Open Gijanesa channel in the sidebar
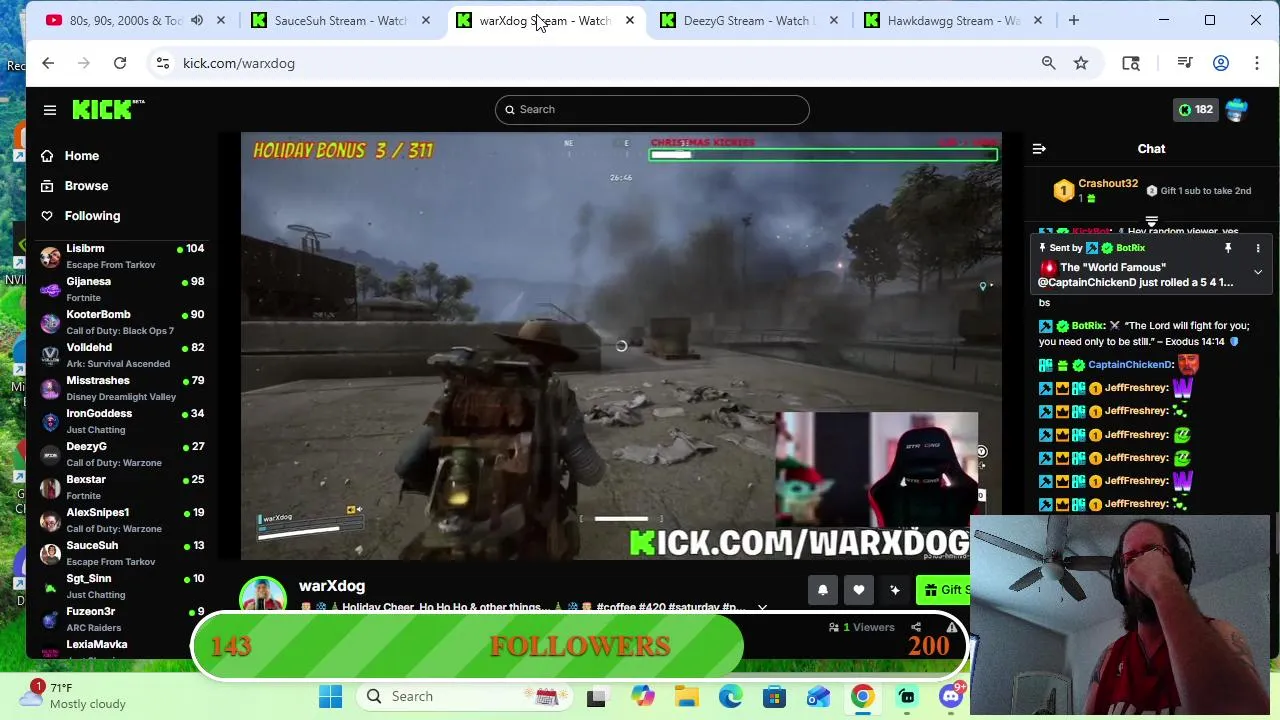The image size is (1280, 720). (x=121, y=289)
